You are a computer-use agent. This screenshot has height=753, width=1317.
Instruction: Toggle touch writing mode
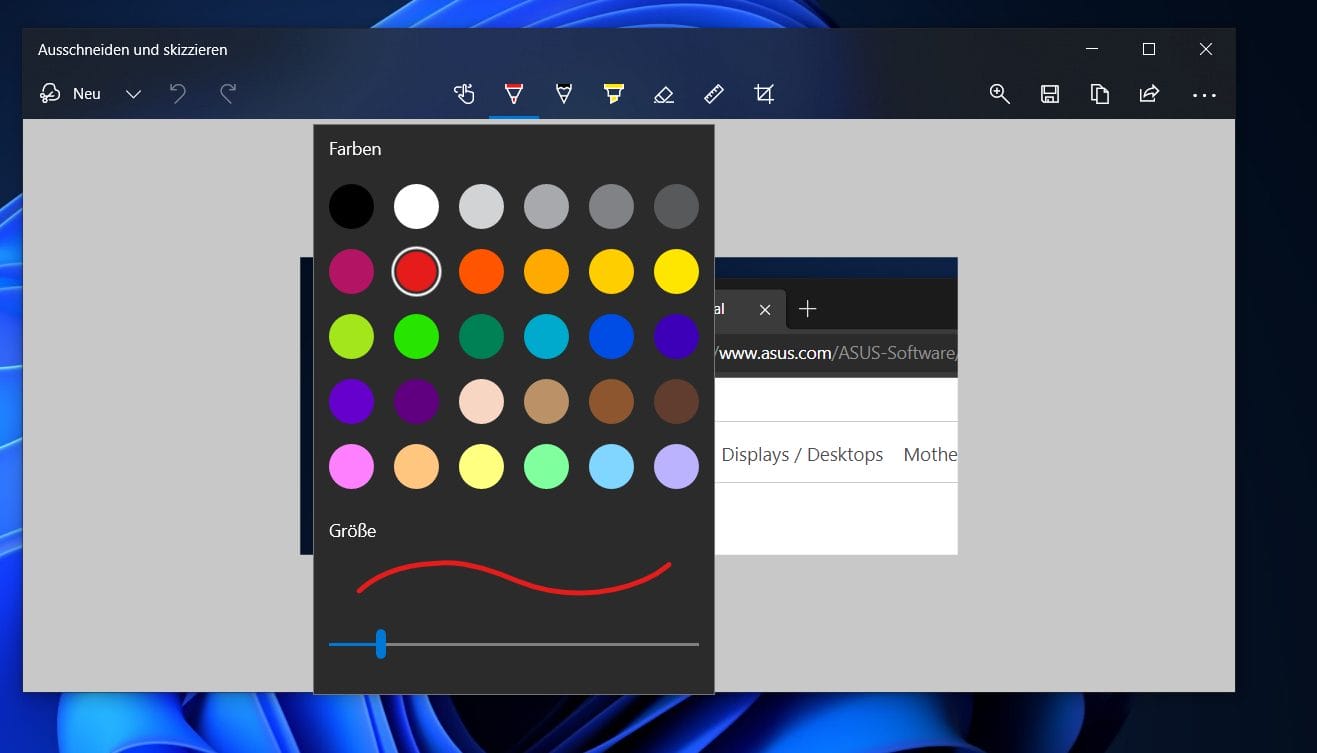(463, 93)
